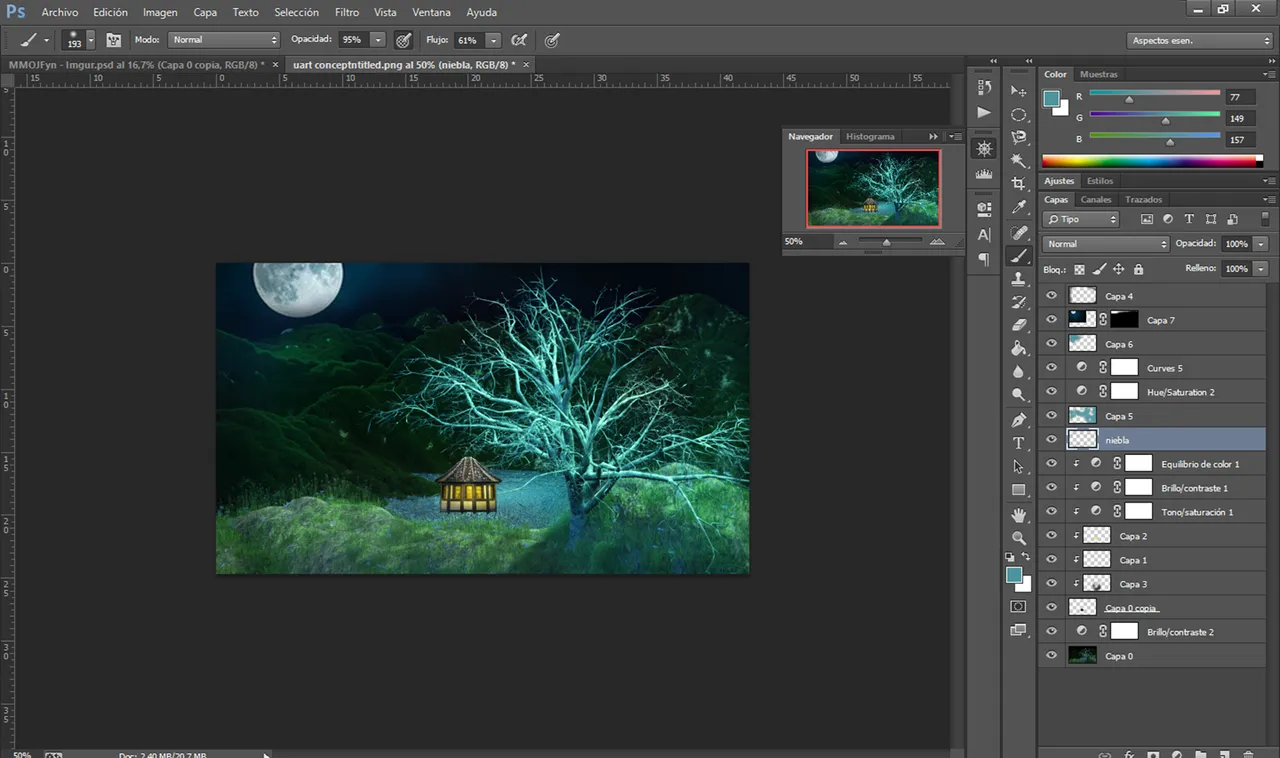Switch to the Muestras tab
Screen dimensions: 1280x758
pyautogui.click(x=1098, y=74)
